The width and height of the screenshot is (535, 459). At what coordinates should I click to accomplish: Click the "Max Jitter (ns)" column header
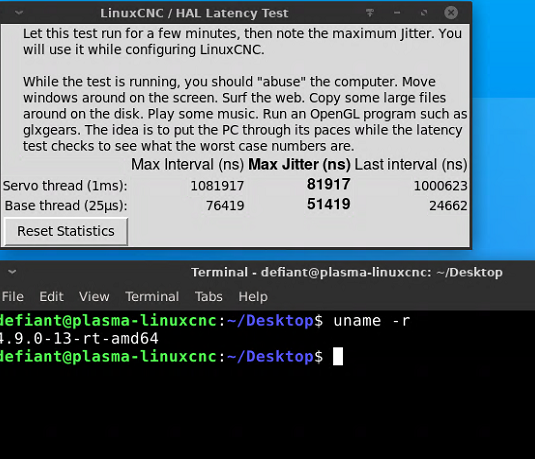click(x=299, y=164)
